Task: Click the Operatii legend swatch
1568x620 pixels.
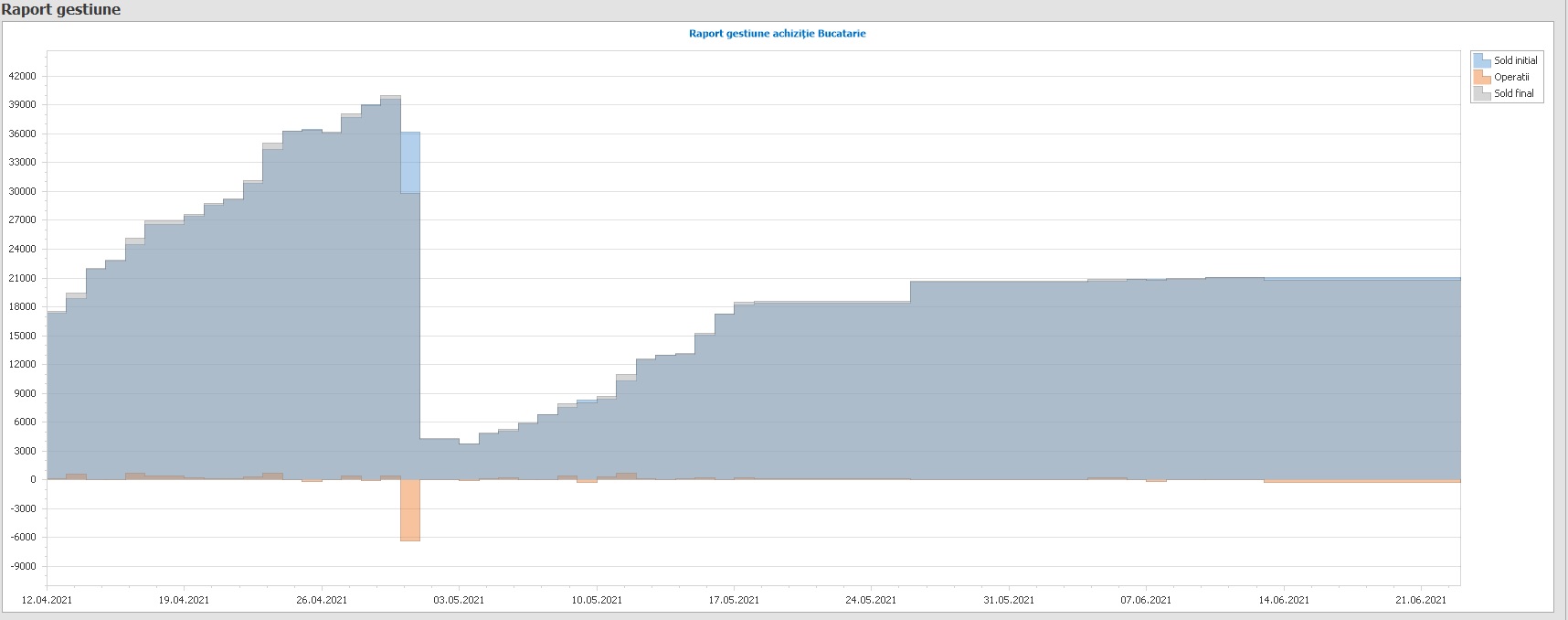Action: click(x=1481, y=77)
